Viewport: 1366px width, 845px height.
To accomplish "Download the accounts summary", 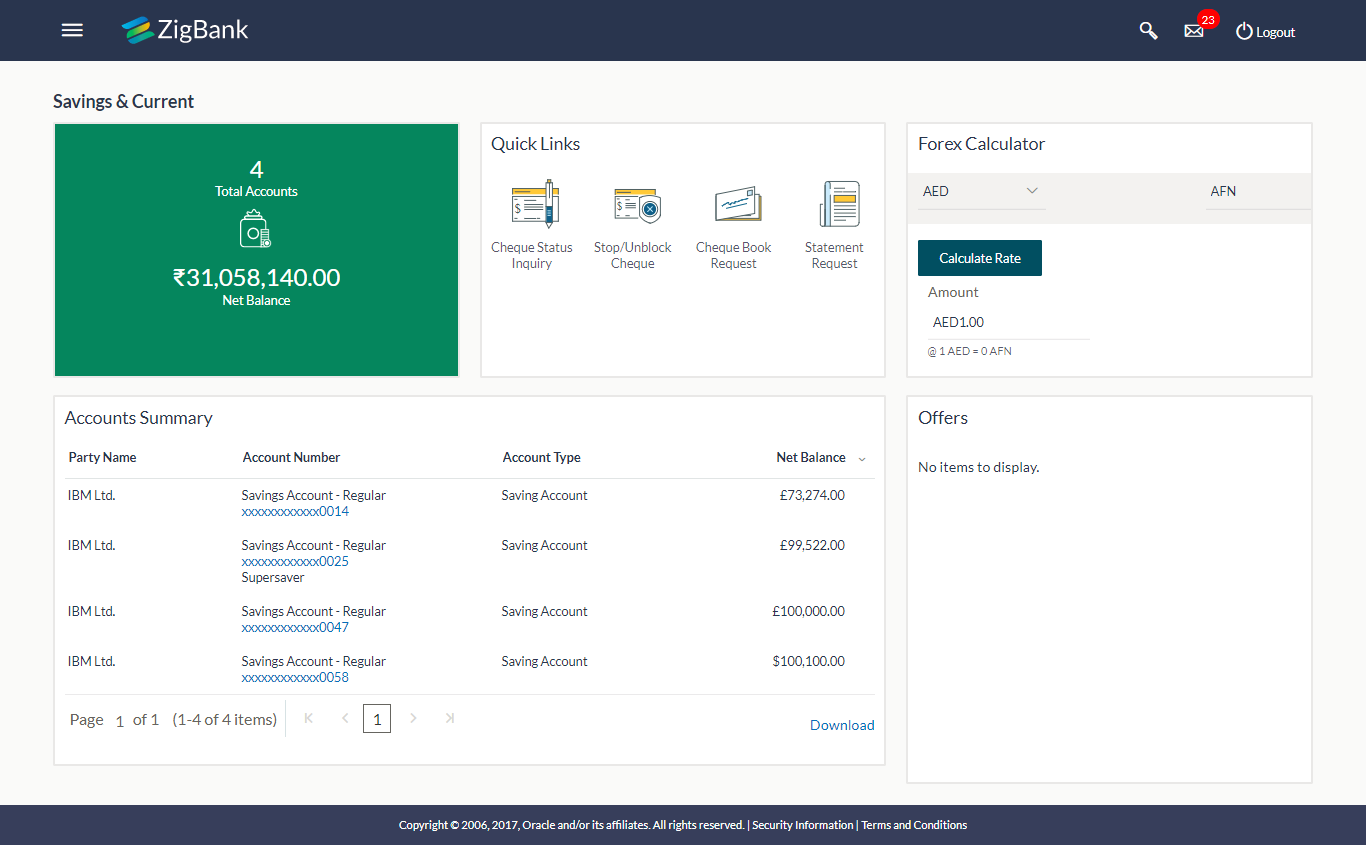I will (x=842, y=725).
